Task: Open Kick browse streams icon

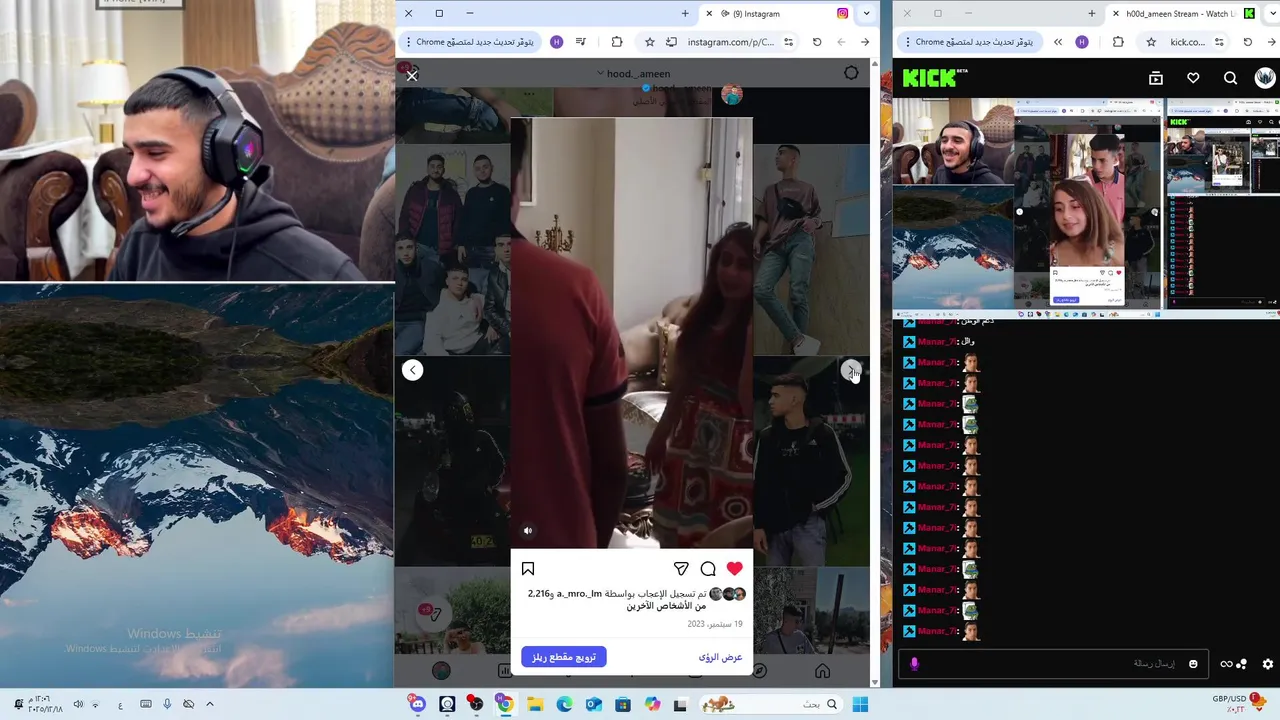Action: pos(1156,78)
